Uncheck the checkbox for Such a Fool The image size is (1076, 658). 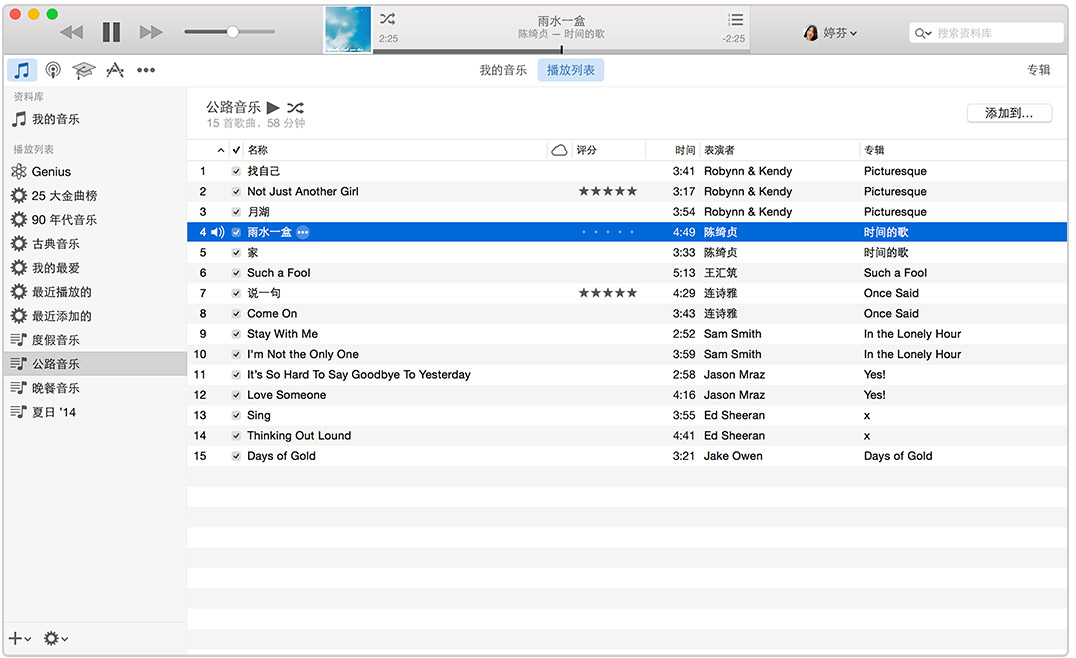[x=236, y=273]
